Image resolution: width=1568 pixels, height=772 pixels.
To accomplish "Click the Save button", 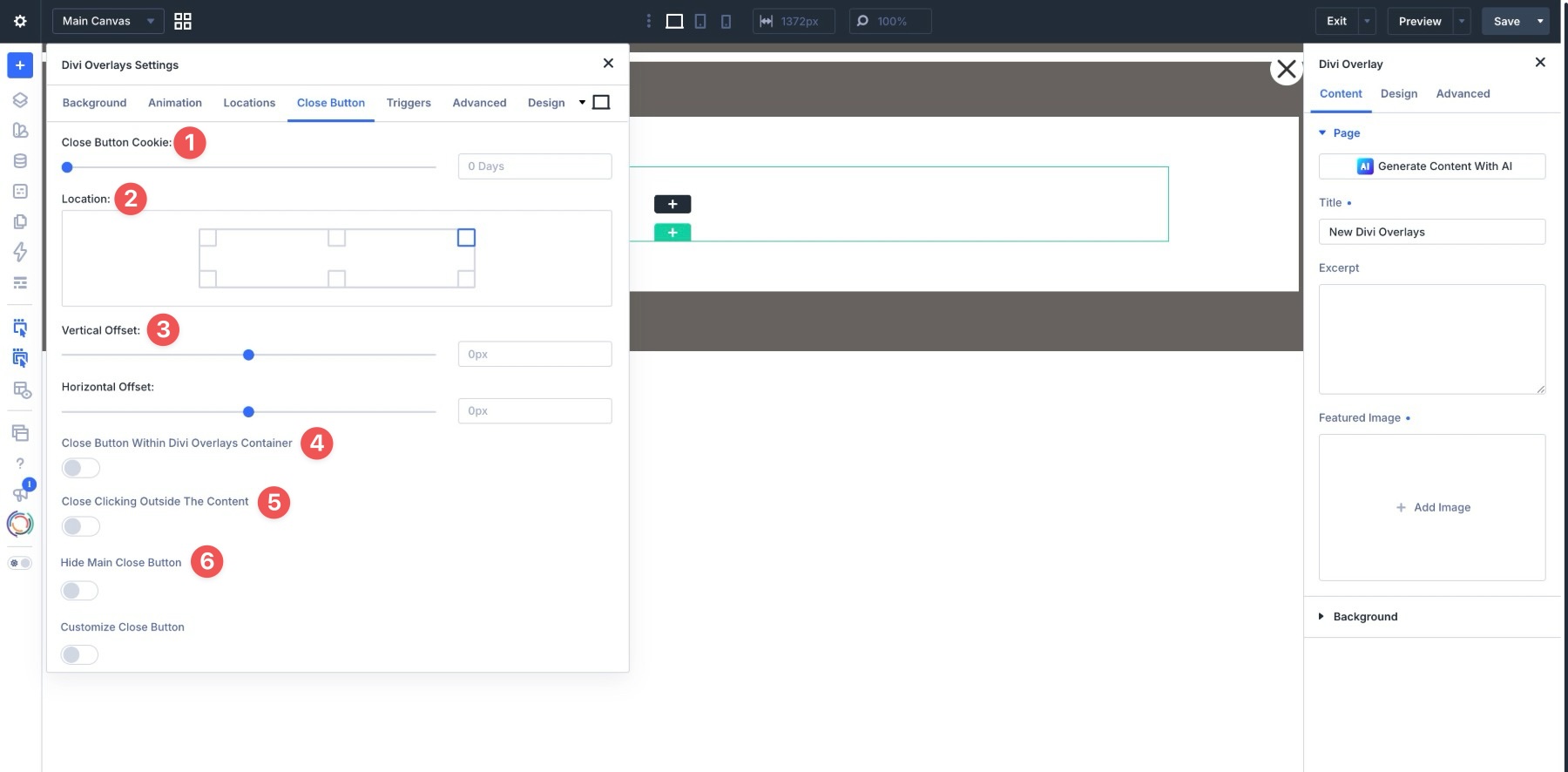I will tap(1506, 21).
